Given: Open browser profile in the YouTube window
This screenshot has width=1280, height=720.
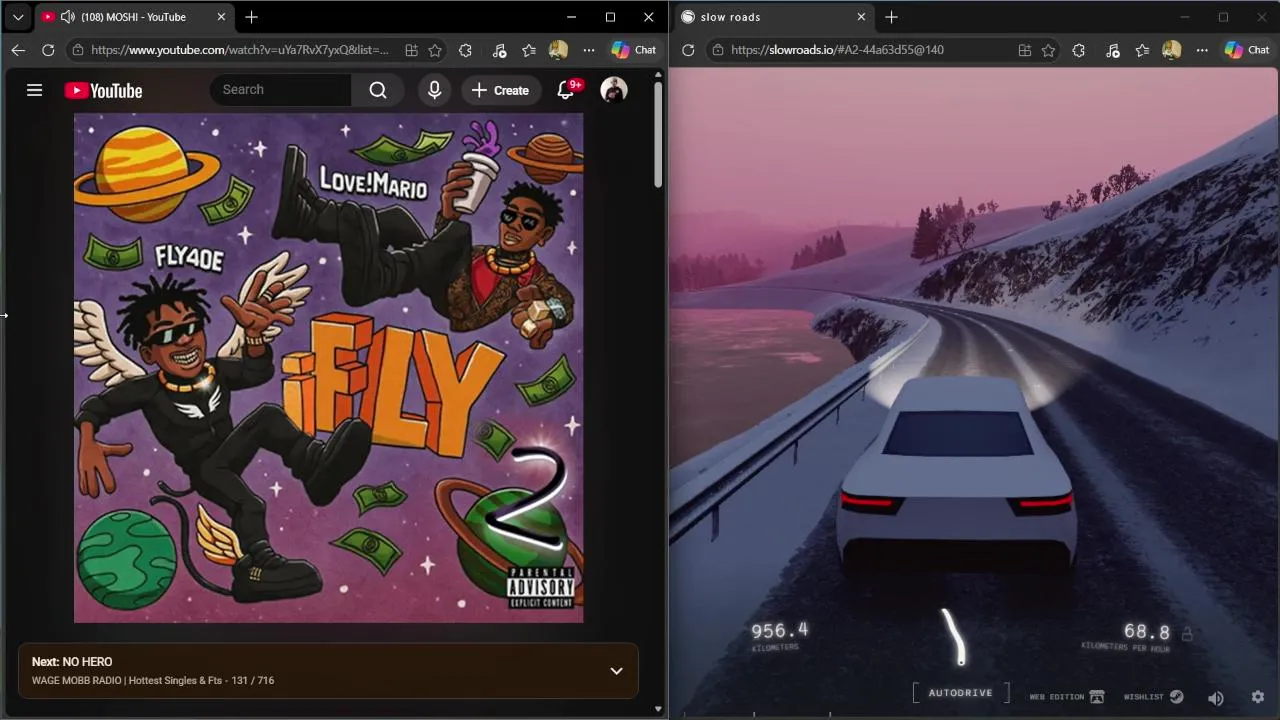Looking at the screenshot, I should point(559,50).
